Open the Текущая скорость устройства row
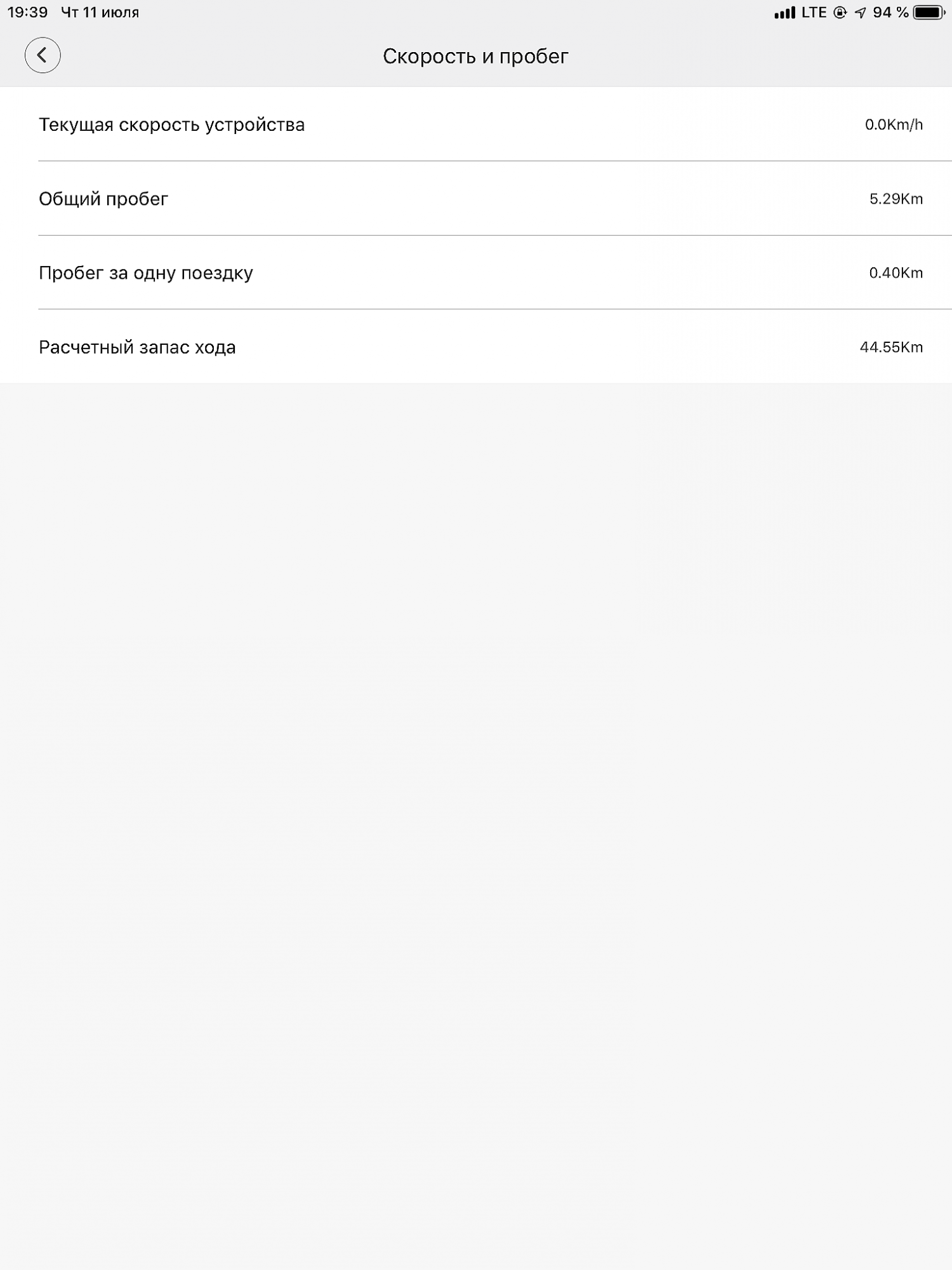This screenshot has width=952, height=1270. [476, 124]
